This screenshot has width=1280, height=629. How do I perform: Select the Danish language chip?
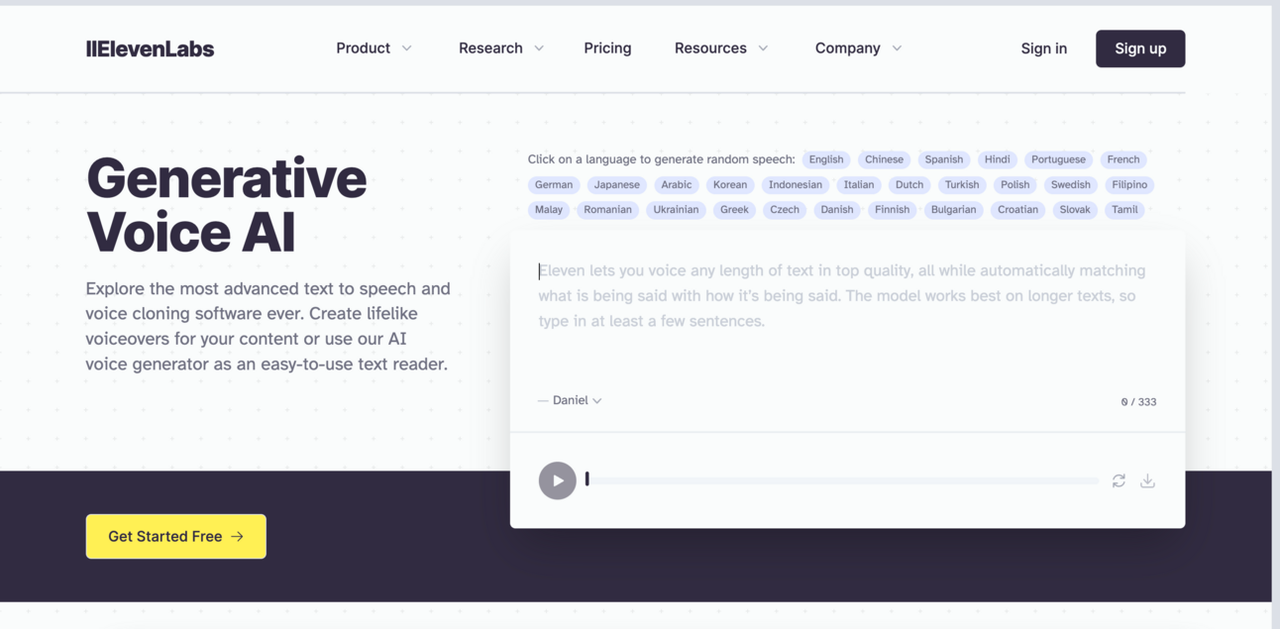click(837, 209)
